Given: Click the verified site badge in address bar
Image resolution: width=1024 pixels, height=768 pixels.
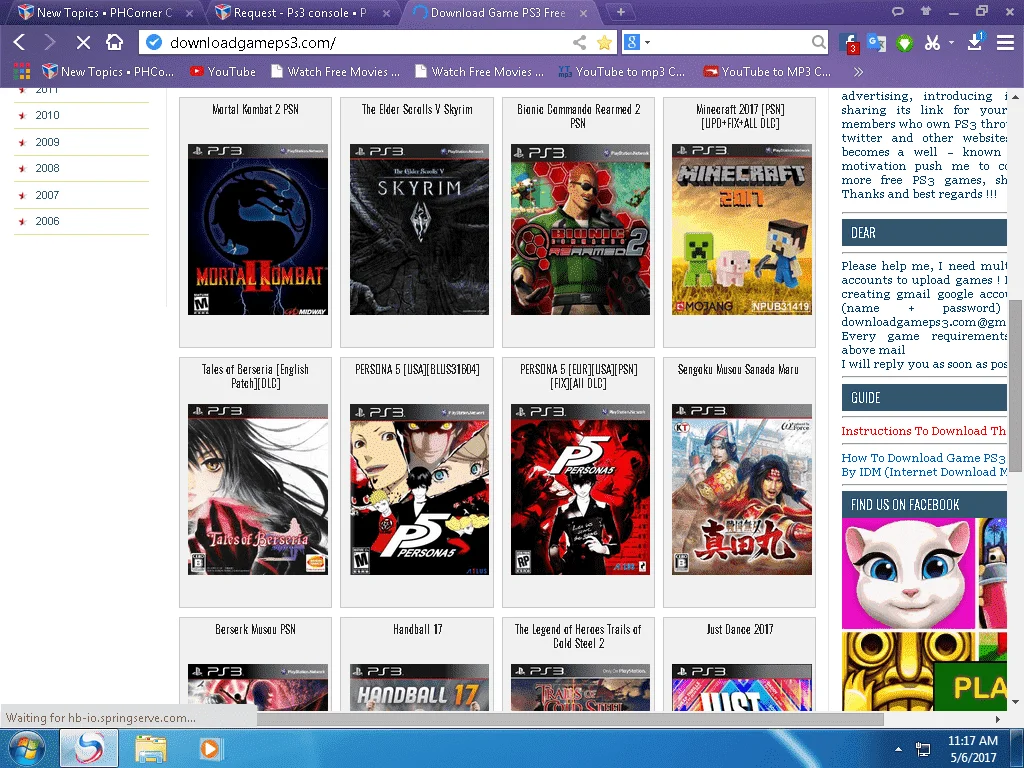Looking at the screenshot, I should 154,42.
